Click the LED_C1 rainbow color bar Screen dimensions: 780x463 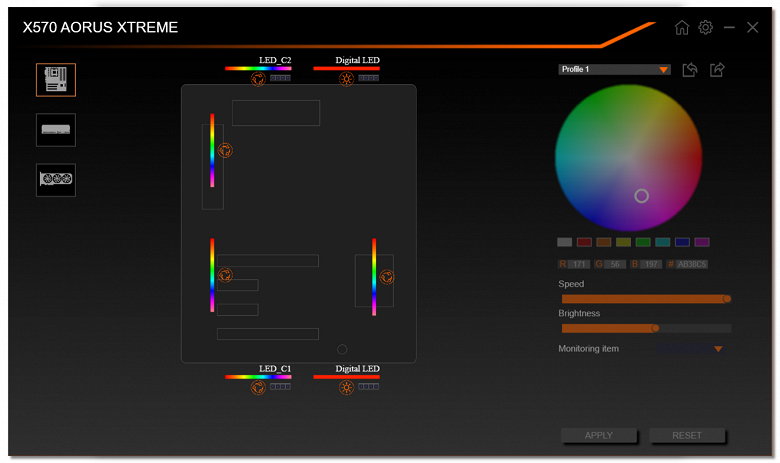point(258,377)
